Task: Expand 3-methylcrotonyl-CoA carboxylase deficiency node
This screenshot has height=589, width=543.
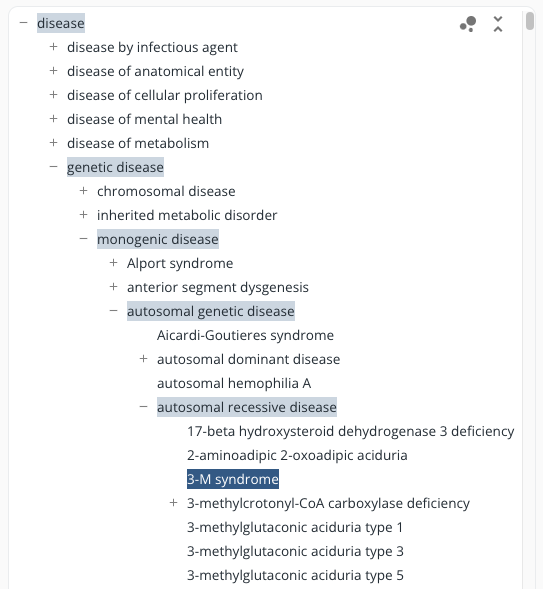Action: (x=173, y=503)
